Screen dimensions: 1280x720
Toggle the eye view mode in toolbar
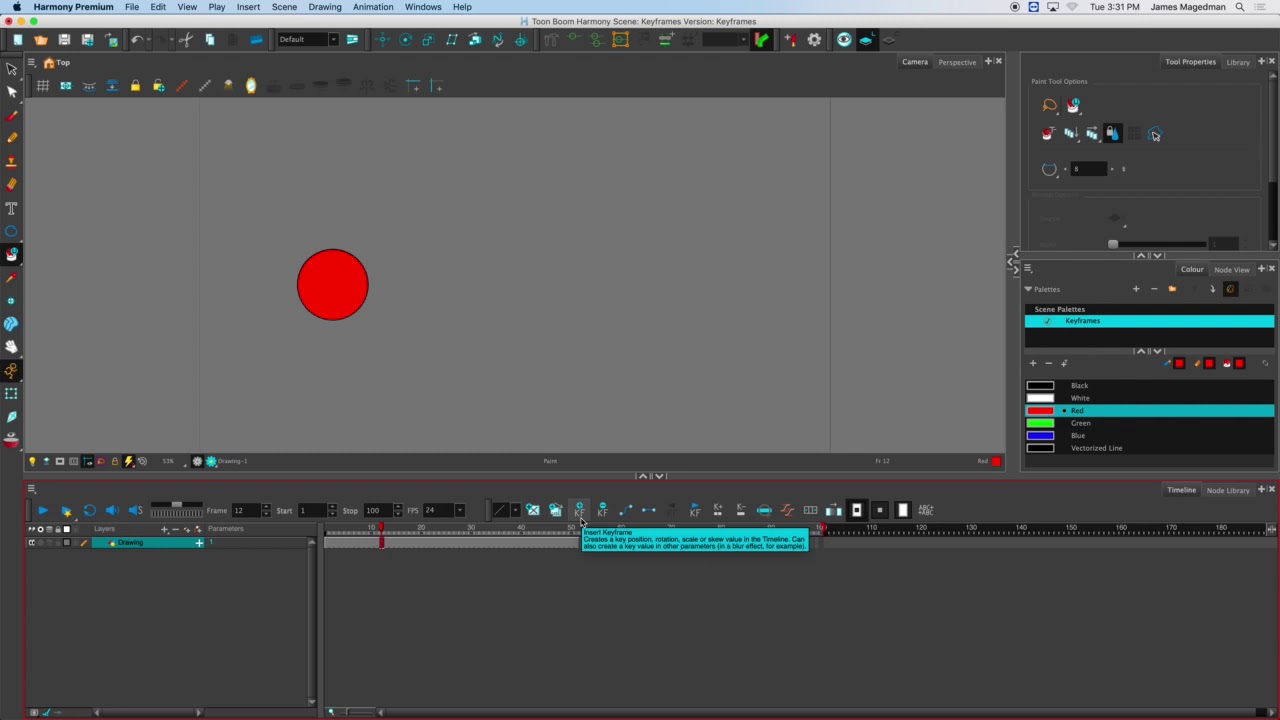coord(844,40)
